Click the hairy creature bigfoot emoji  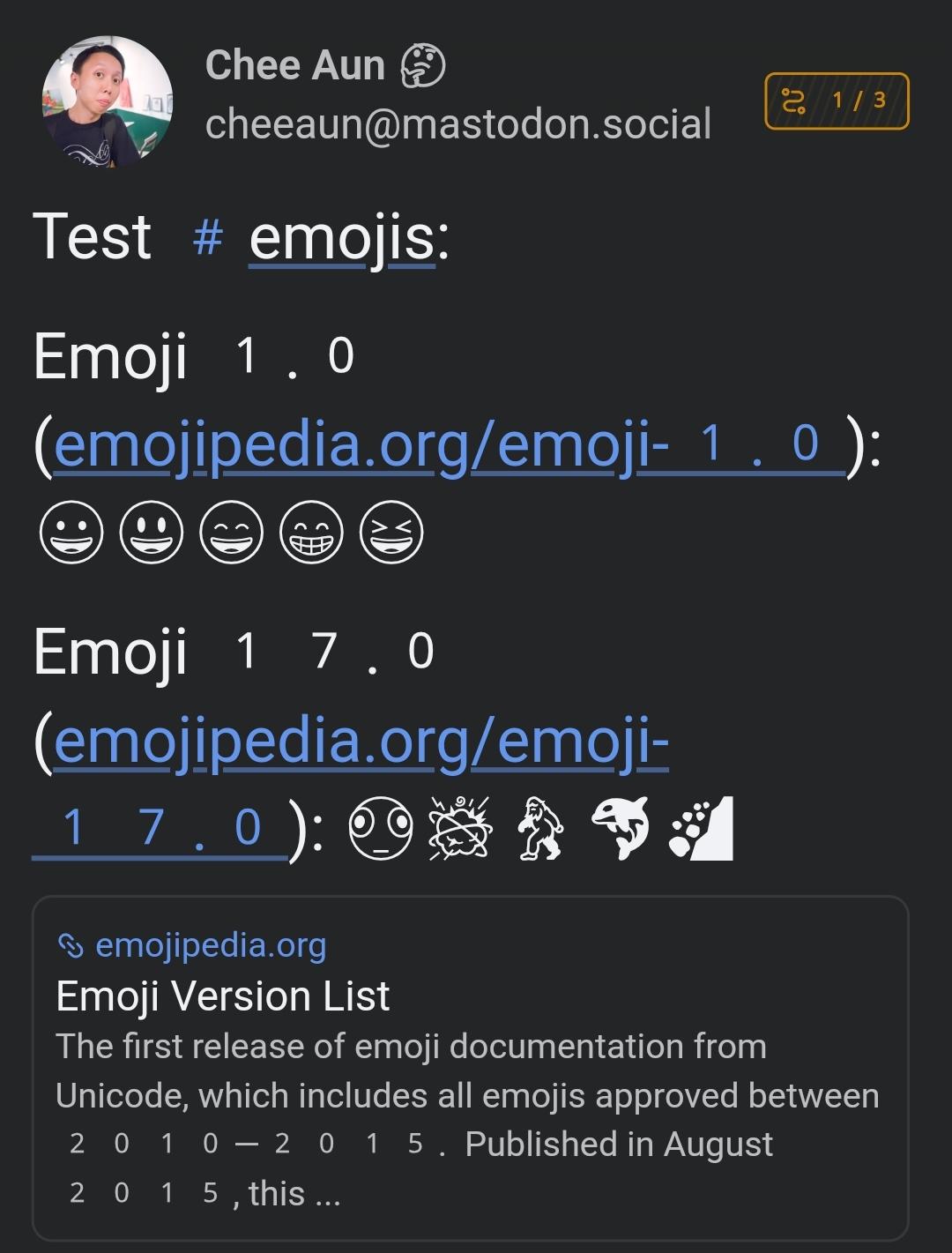click(x=539, y=828)
